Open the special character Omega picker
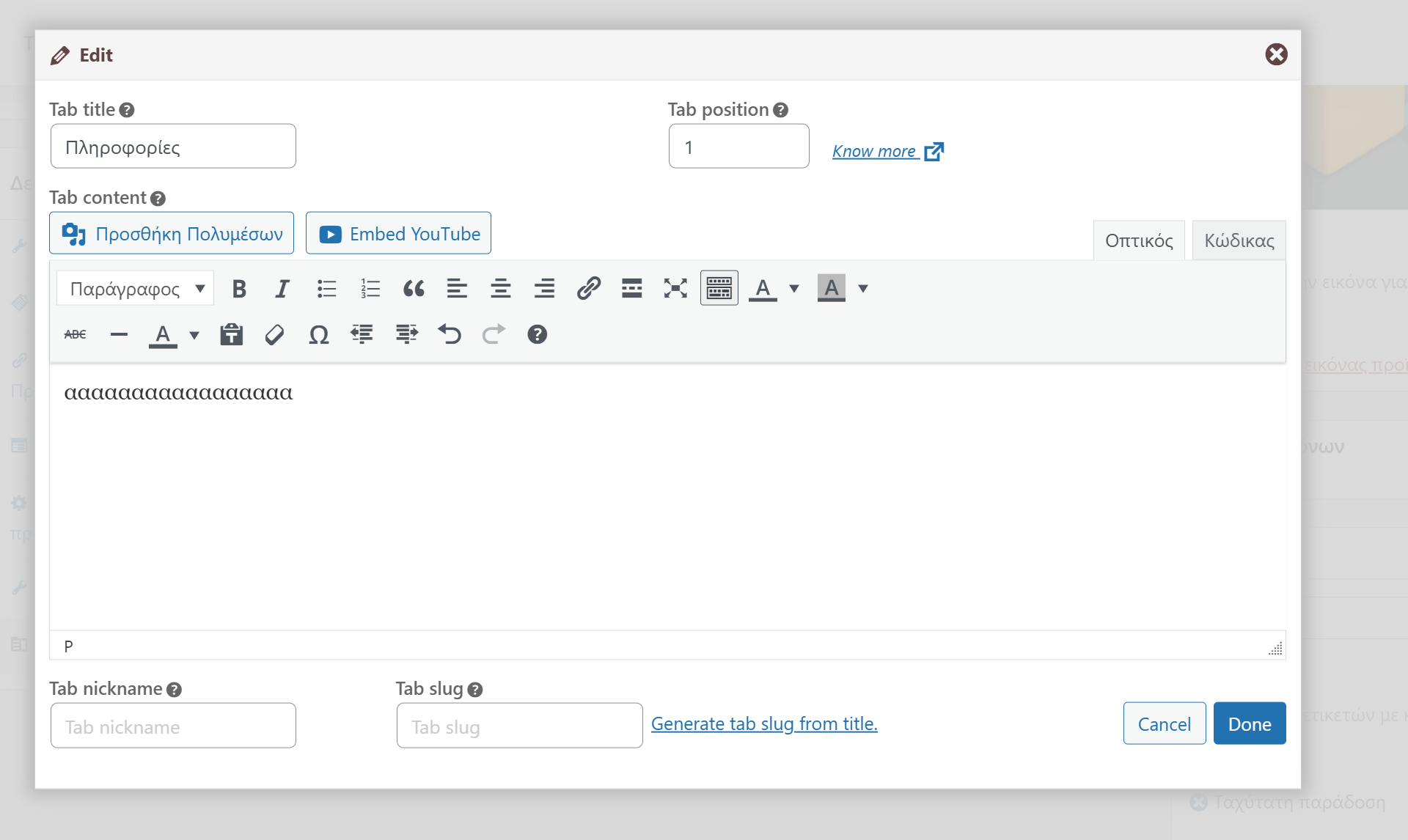1408x840 pixels. click(x=318, y=335)
